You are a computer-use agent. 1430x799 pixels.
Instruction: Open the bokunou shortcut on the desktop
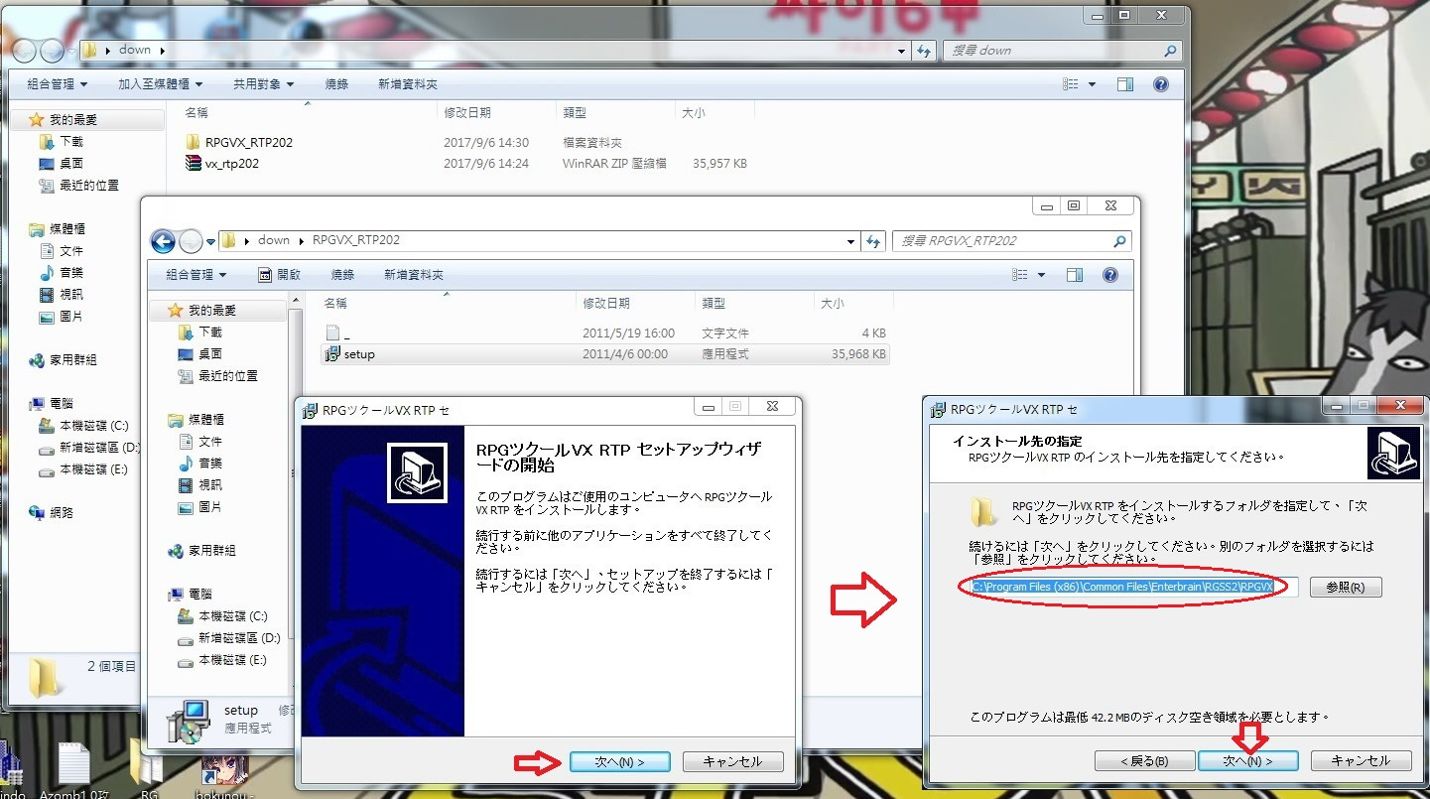click(225, 770)
